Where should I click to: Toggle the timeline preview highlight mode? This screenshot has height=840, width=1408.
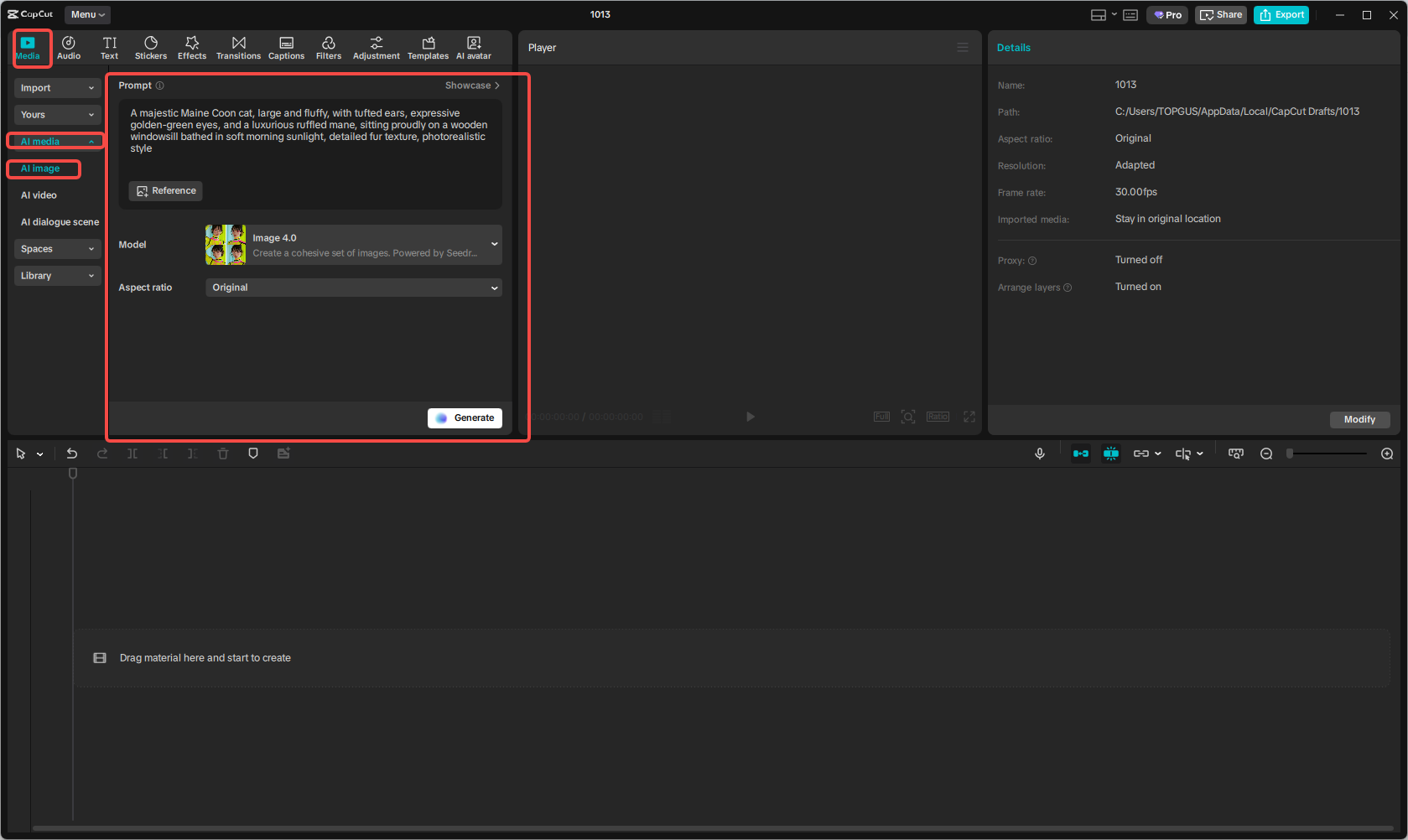coord(1111,453)
